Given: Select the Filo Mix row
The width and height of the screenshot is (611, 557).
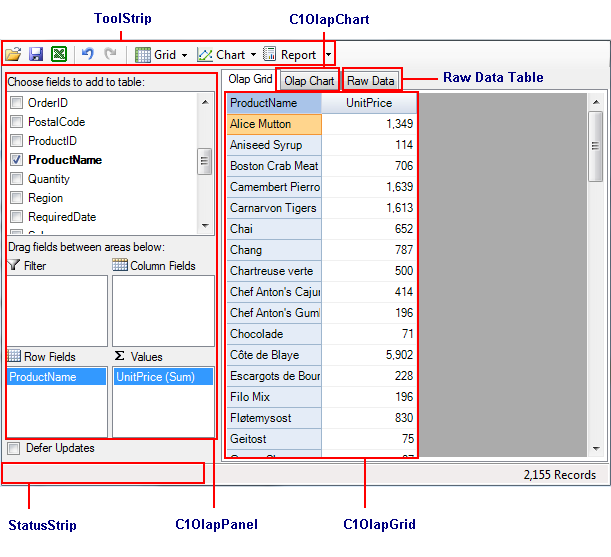Looking at the screenshot, I should click(274, 397).
